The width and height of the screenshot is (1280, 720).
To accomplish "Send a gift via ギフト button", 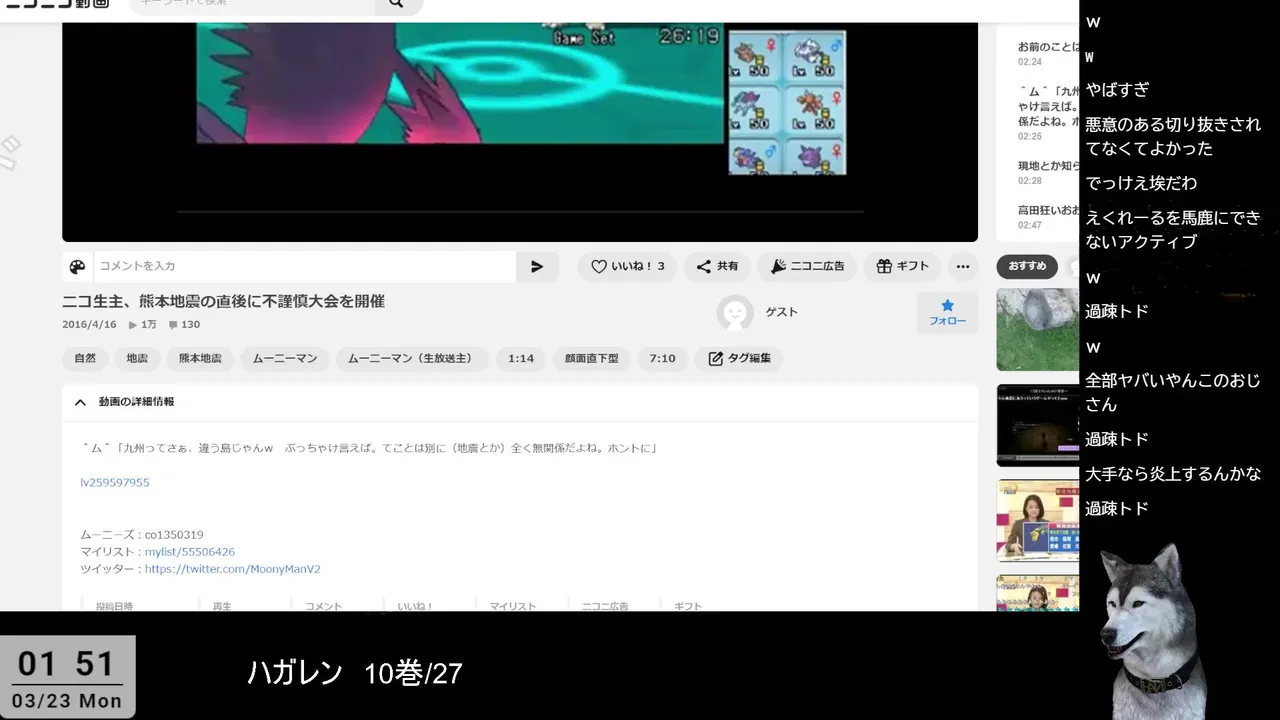I will (x=902, y=267).
